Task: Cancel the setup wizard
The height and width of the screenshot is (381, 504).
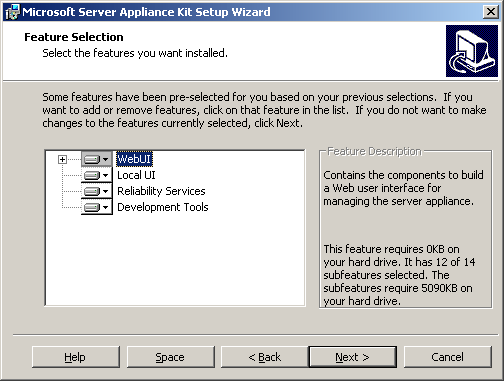Action: tap(448, 357)
